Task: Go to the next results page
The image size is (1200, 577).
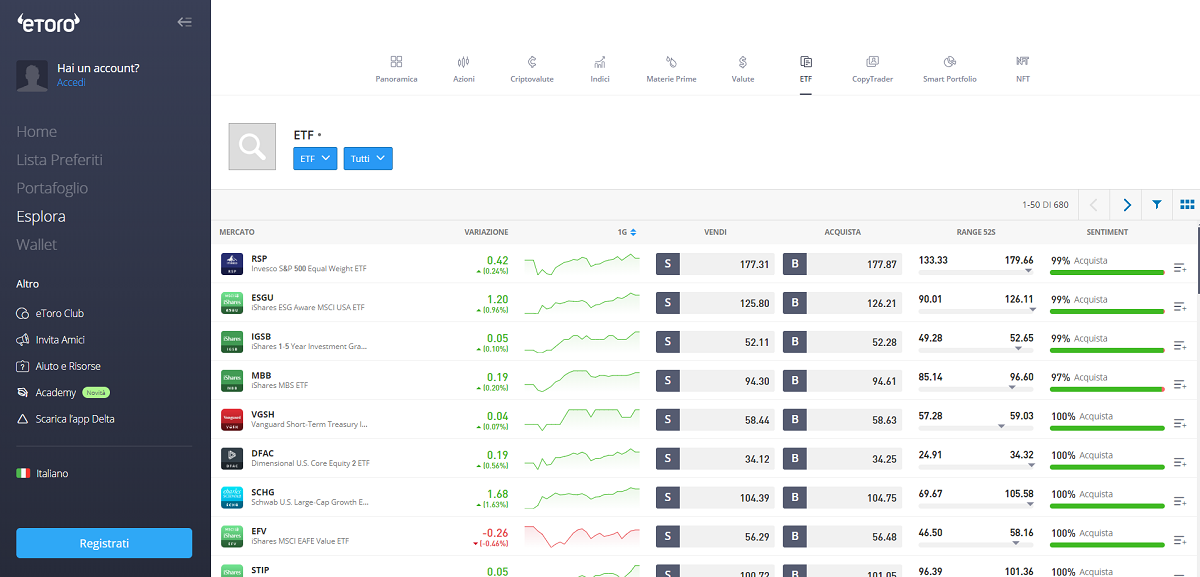Action: (1127, 205)
